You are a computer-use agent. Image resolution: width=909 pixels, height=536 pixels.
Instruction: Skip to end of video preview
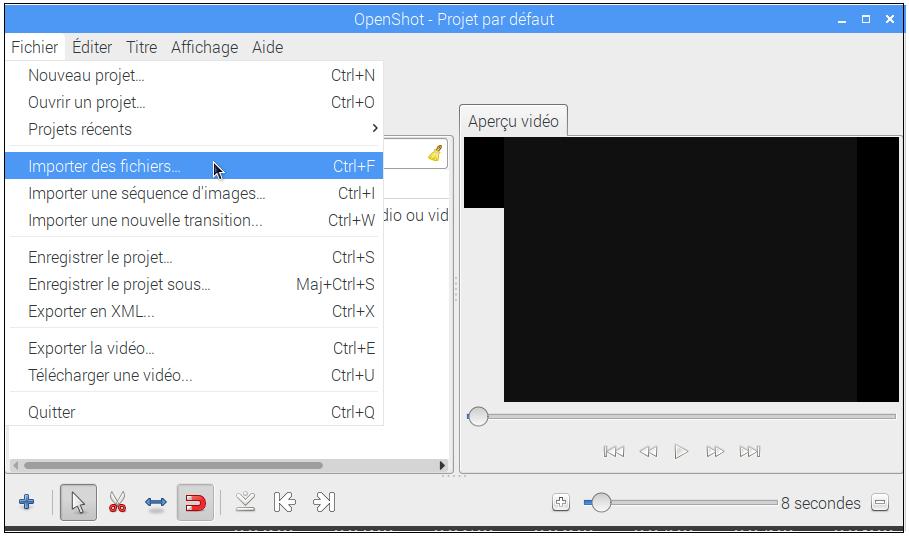point(750,451)
